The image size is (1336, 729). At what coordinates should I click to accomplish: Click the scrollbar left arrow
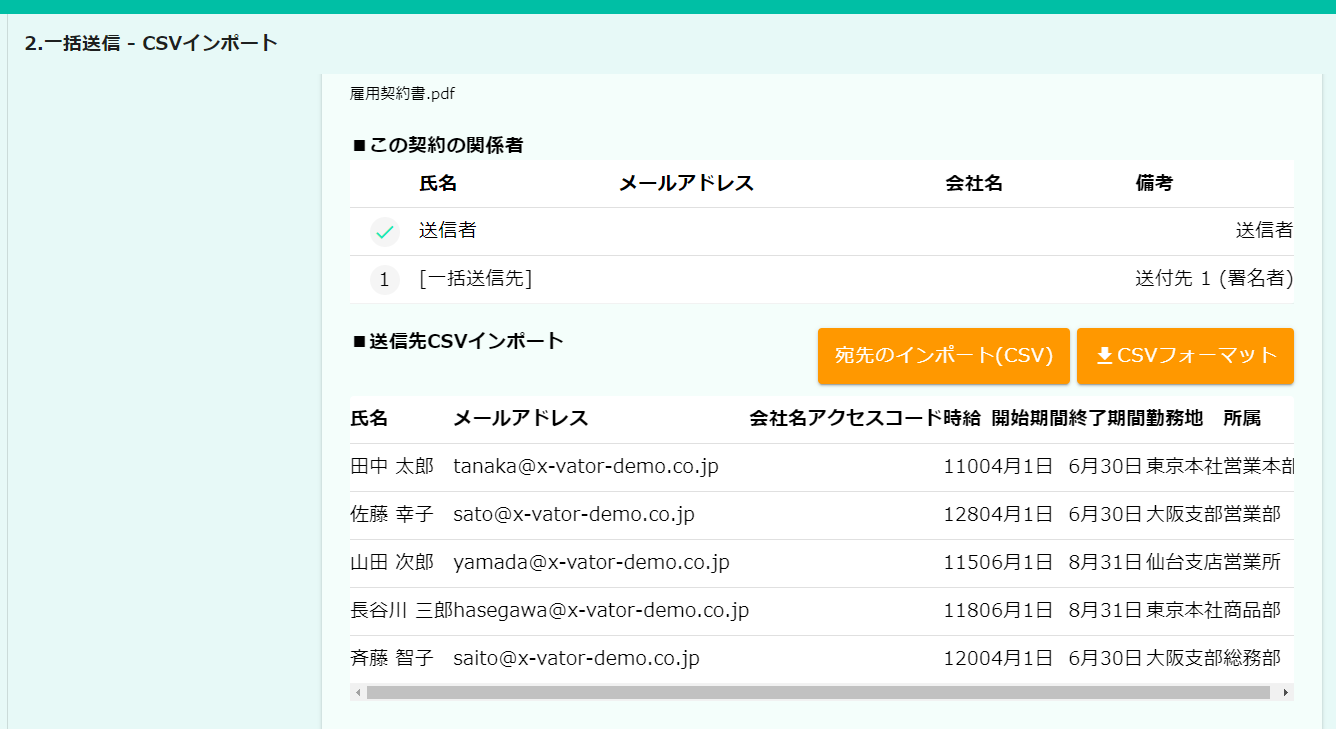(x=356, y=692)
